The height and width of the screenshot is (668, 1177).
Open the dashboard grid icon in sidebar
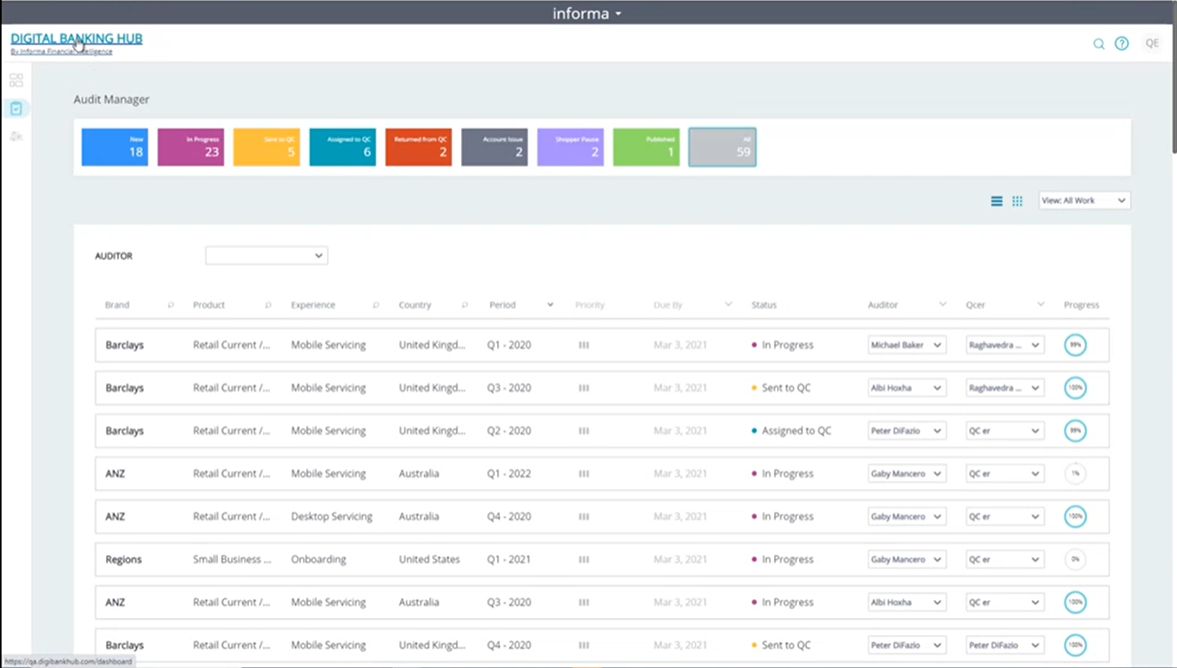[16, 80]
